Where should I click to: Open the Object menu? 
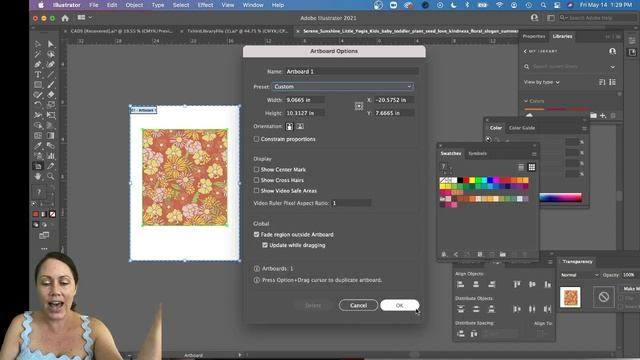134,5
